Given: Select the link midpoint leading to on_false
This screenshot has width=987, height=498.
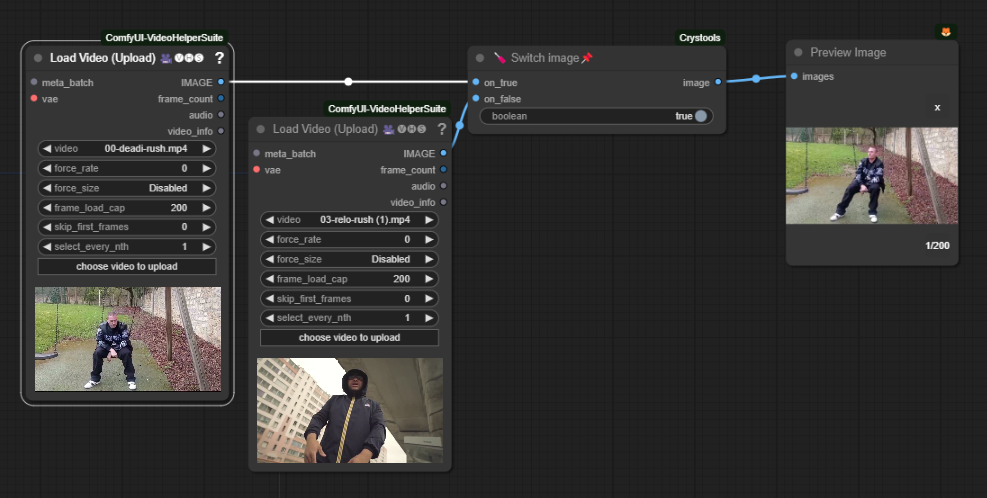Looking at the screenshot, I should pos(460,125).
